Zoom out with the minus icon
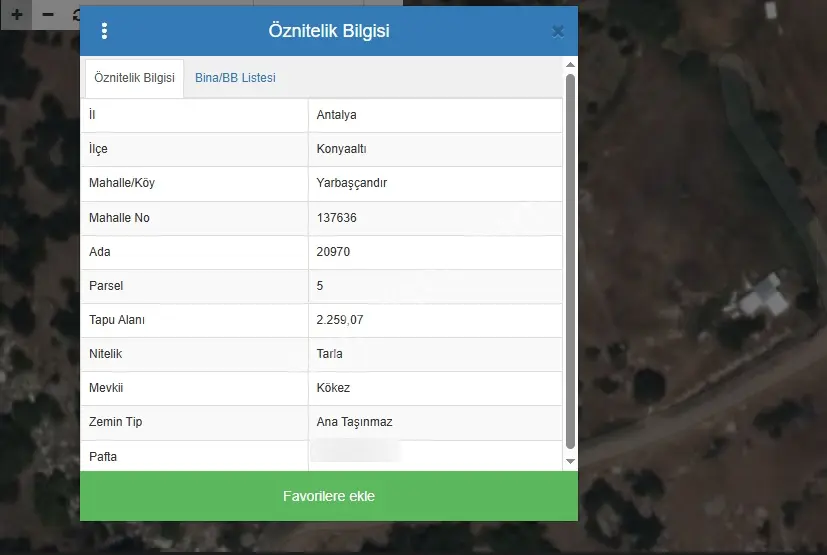The image size is (827, 555). click(48, 14)
